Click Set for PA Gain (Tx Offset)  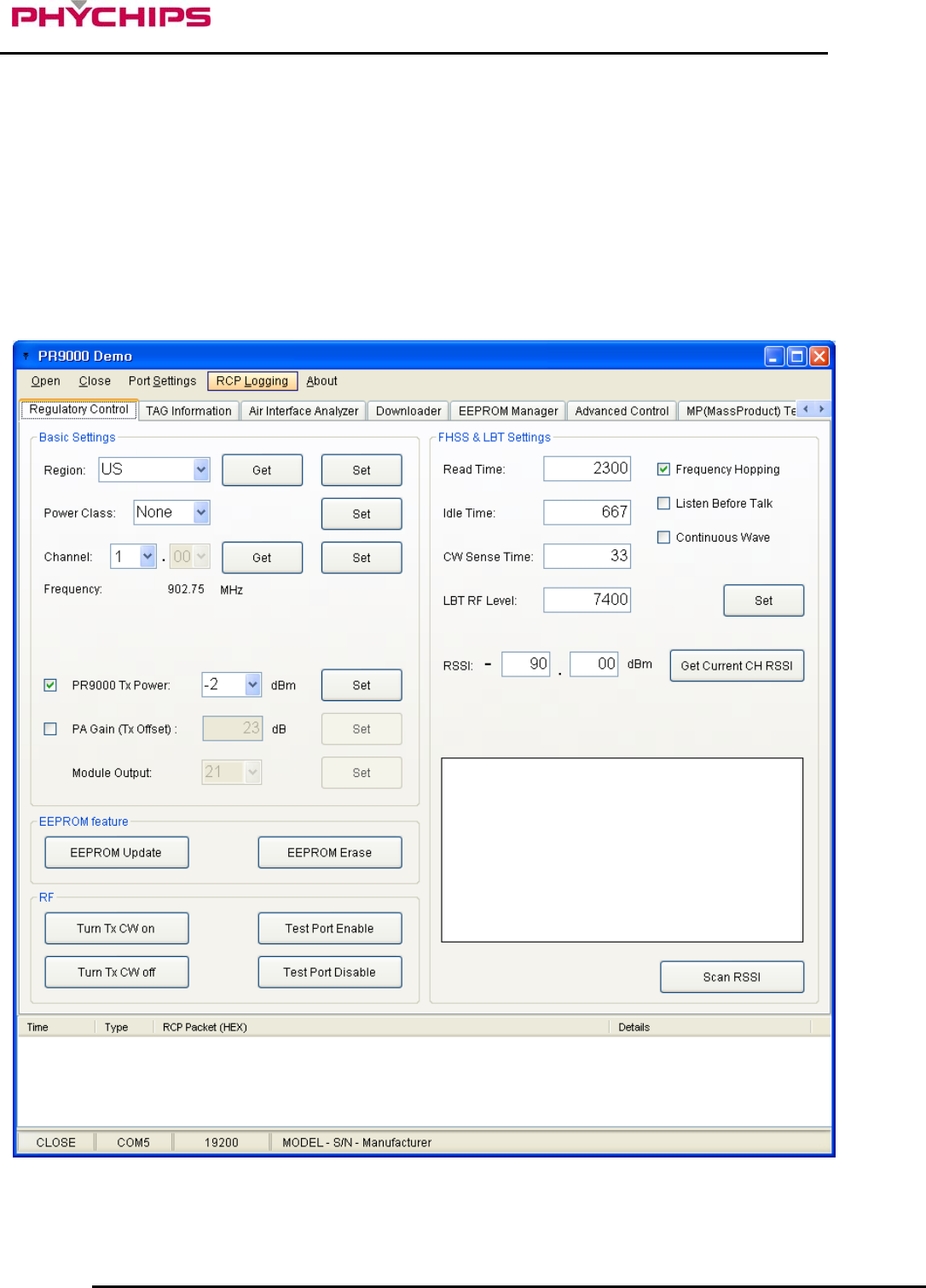(x=362, y=729)
